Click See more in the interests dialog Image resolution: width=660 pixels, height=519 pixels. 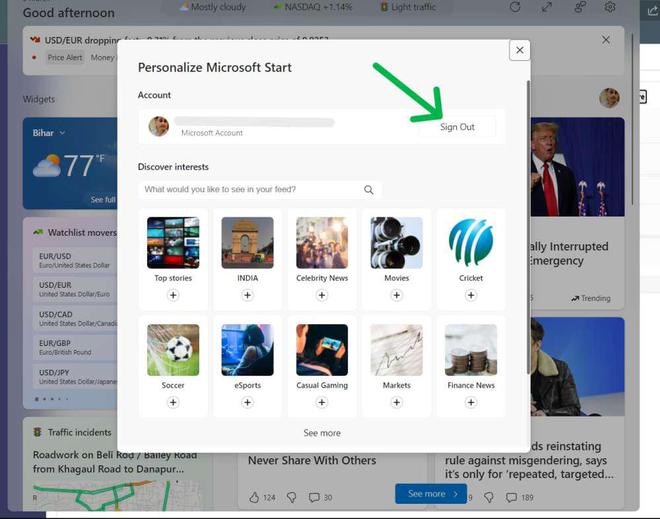pos(322,433)
